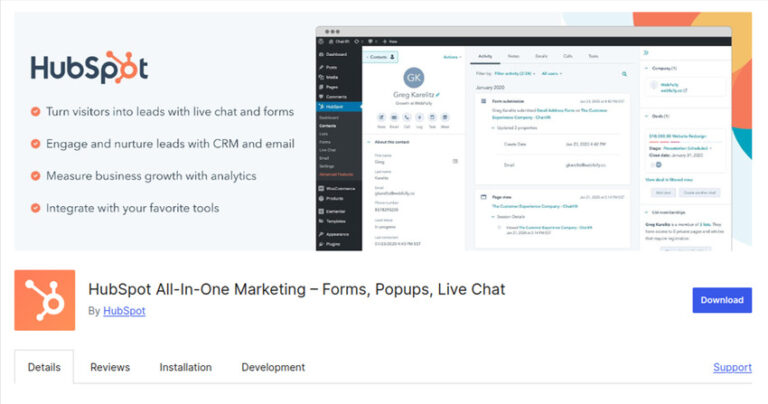Select WooCommerce in the WordPress sidebar
The width and height of the screenshot is (768, 404).
339,189
